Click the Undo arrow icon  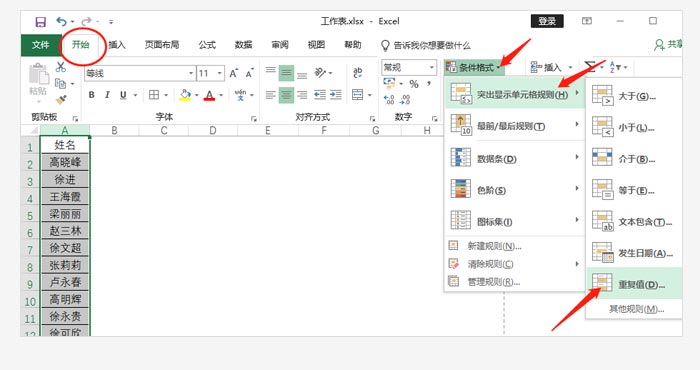click(x=62, y=21)
